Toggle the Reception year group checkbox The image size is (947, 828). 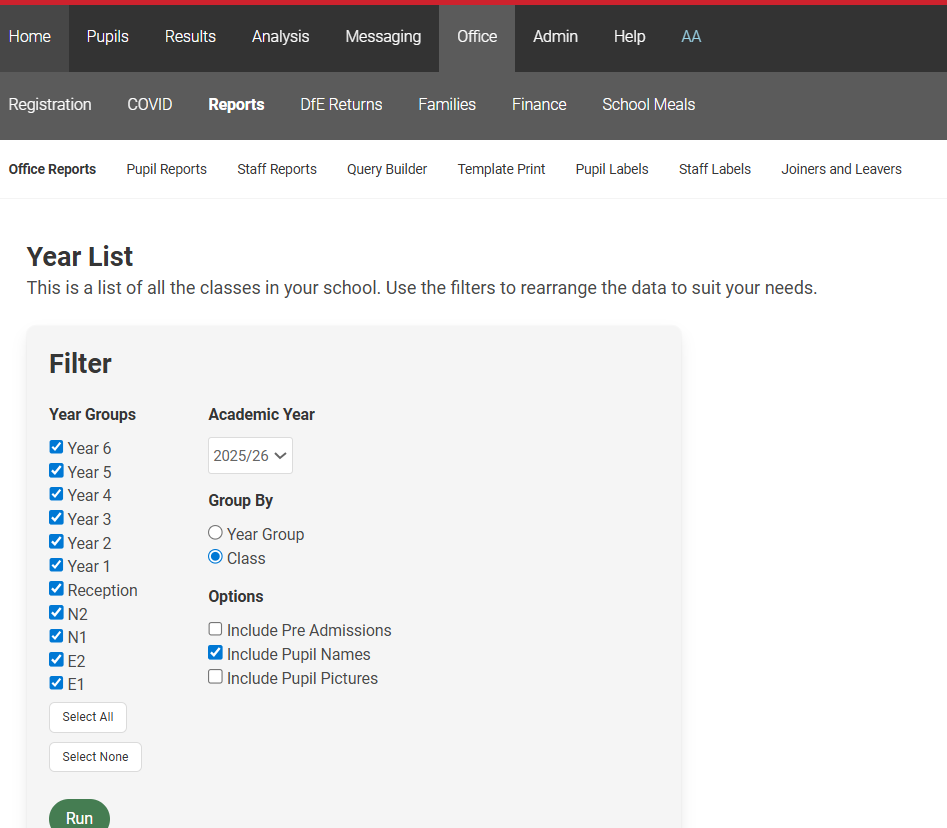click(57, 589)
